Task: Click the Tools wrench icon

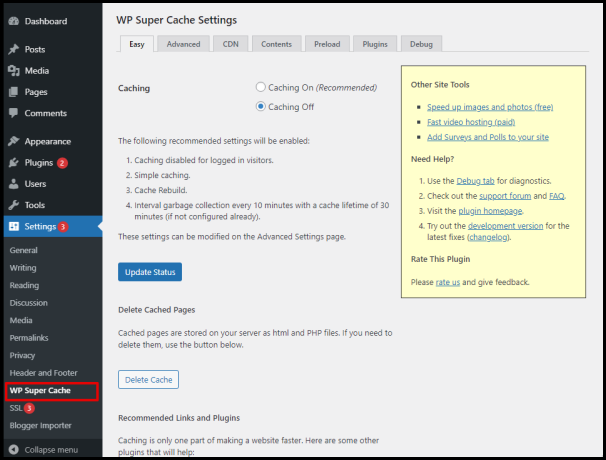Action: [x=14, y=205]
